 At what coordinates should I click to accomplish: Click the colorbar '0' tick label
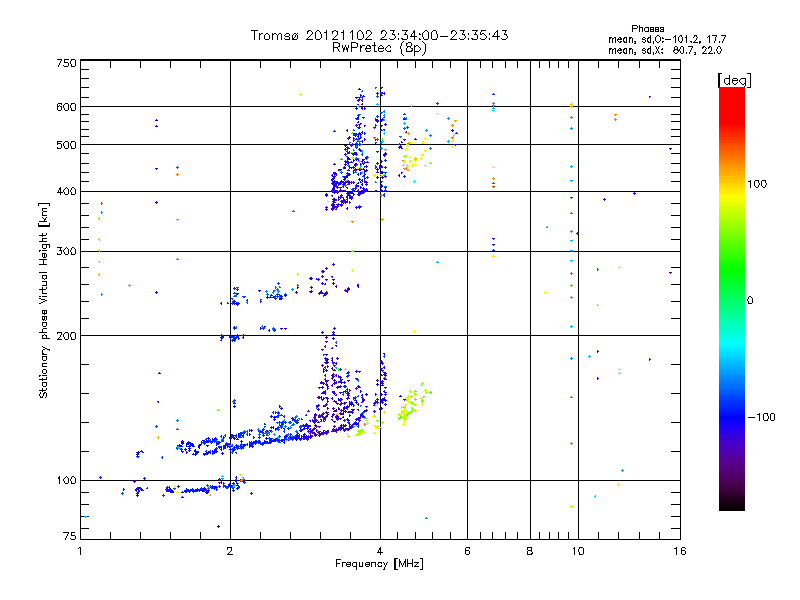pos(750,301)
